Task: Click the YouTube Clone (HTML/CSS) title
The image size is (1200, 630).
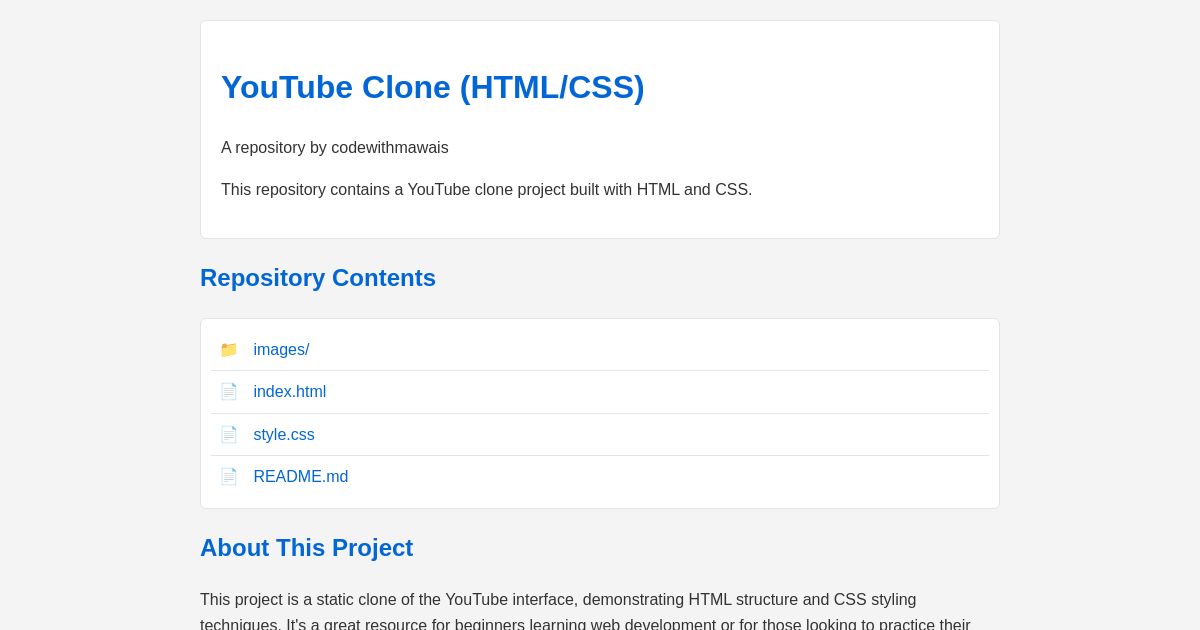Action: tap(433, 87)
